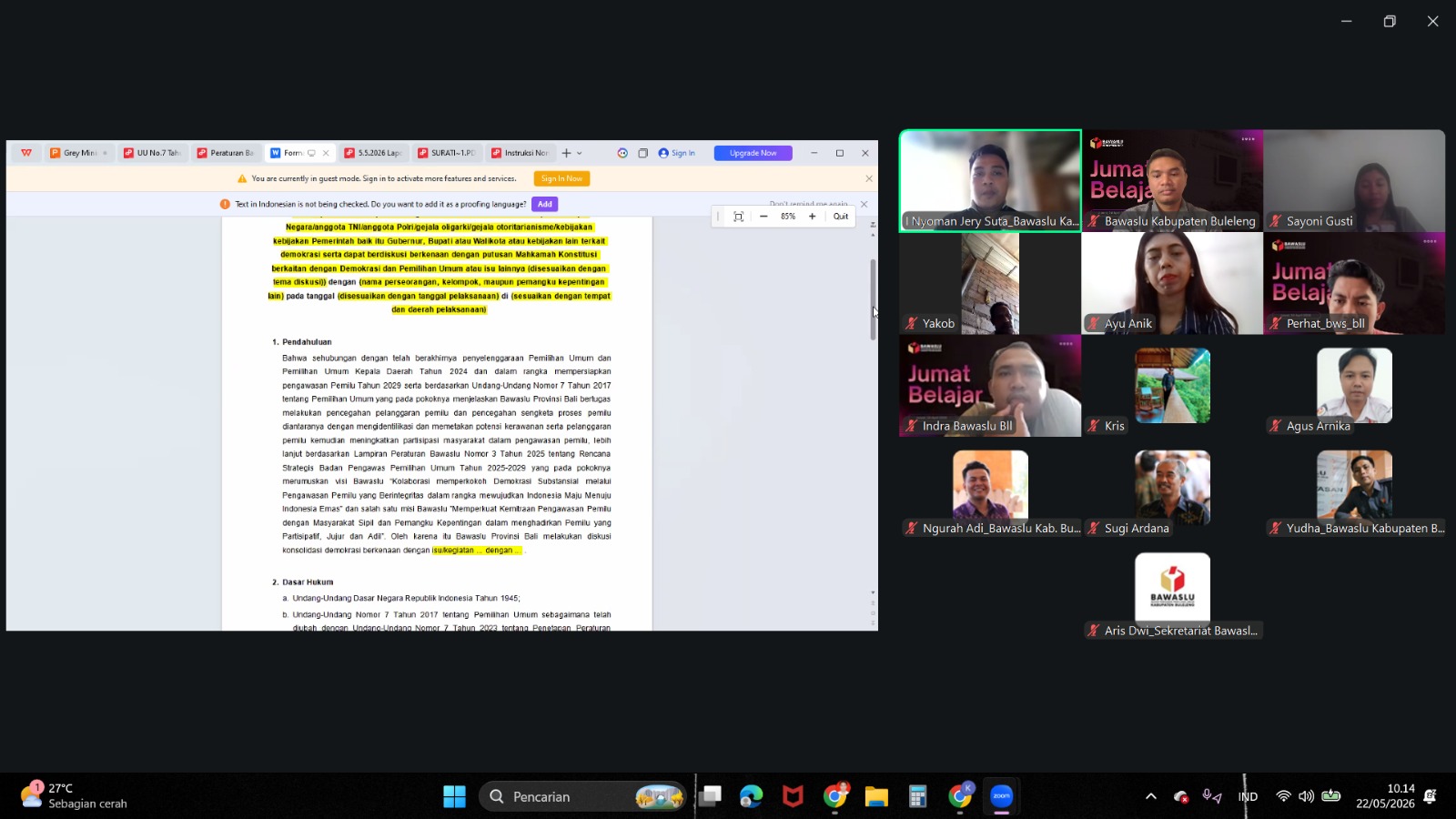
Task: Zoom out with the minus icon
Action: [x=763, y=217]
